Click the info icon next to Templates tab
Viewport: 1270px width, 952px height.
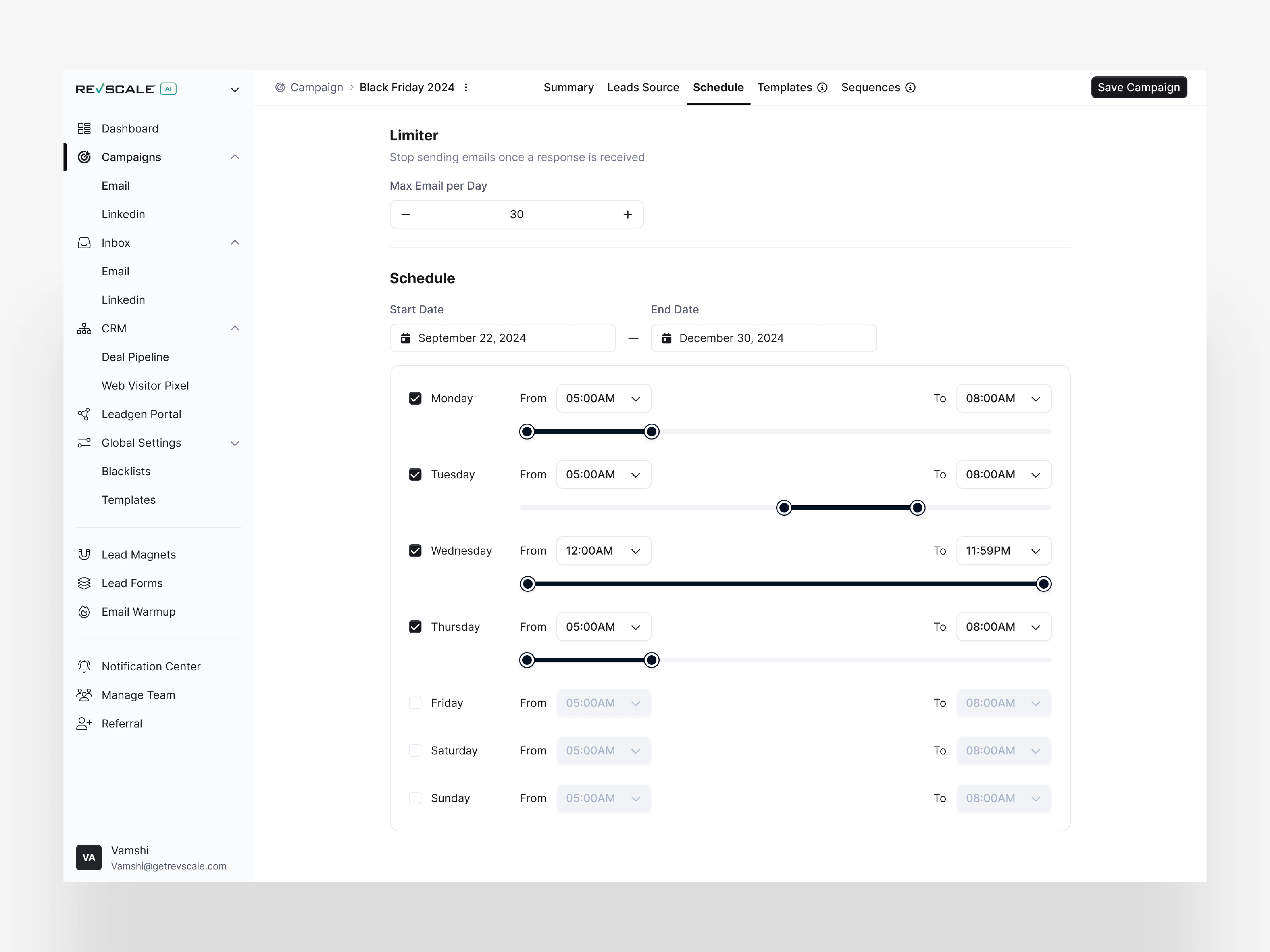822,88
